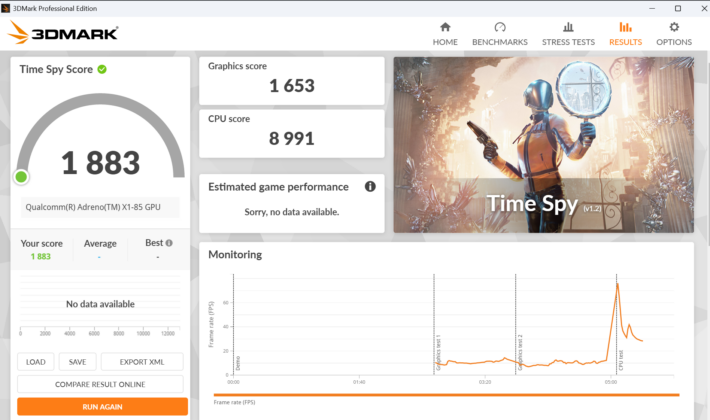
Task: Click the estimated game performance info icon
Action: (370, 186)
